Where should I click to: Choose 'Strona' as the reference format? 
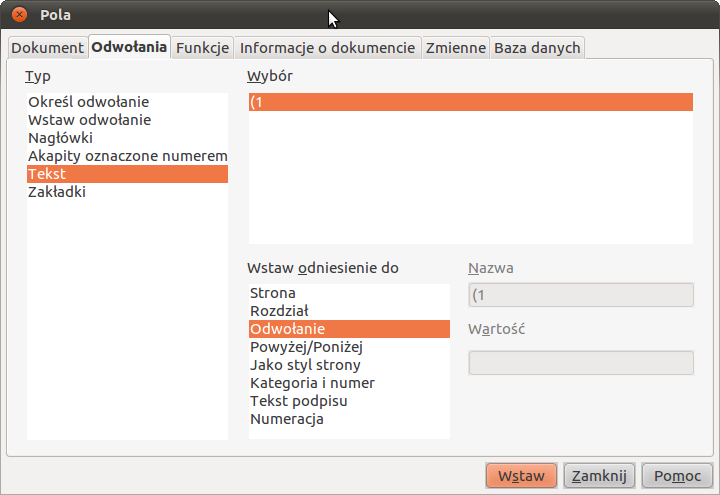(273, 293)
